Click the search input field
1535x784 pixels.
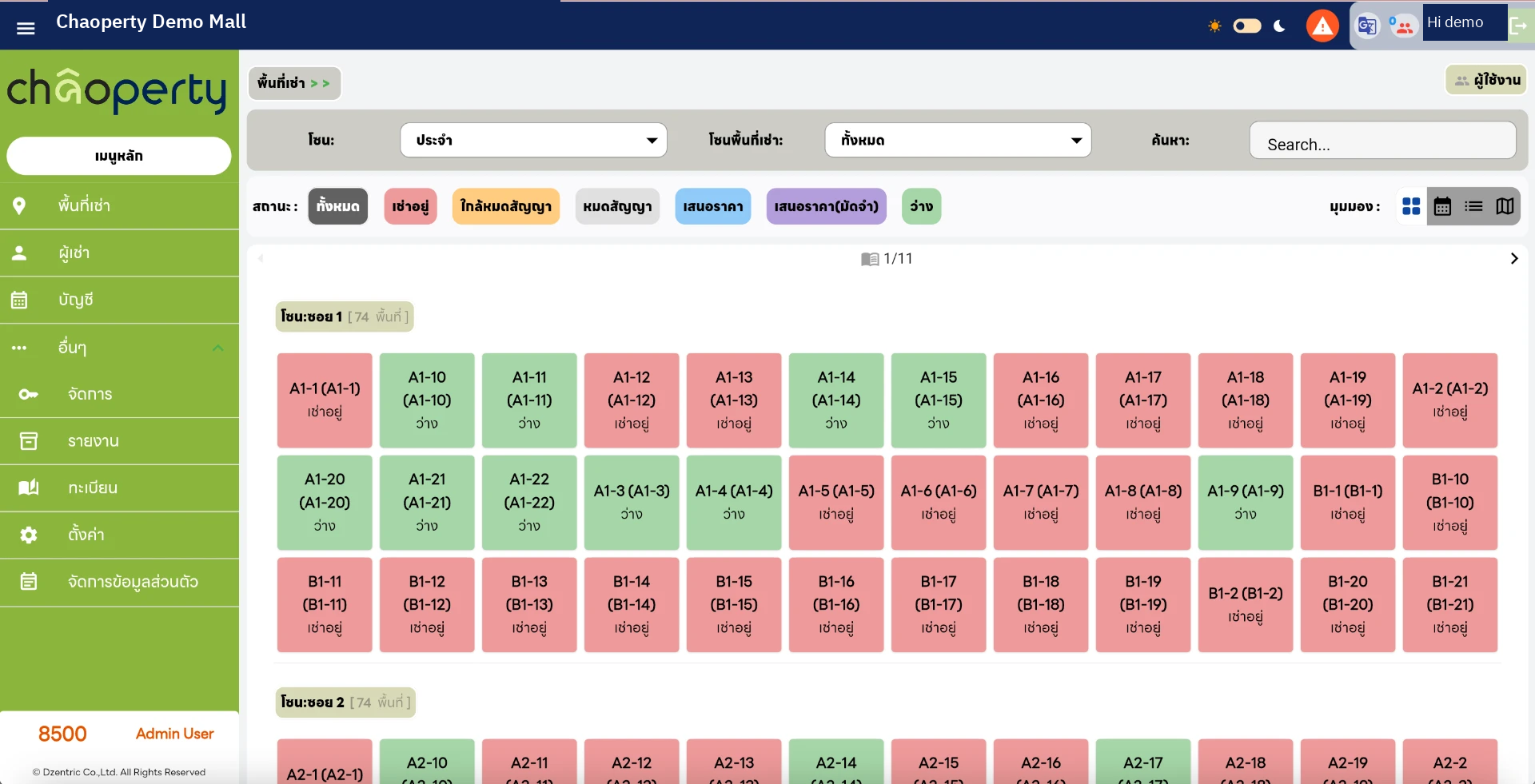[1382, 141]
